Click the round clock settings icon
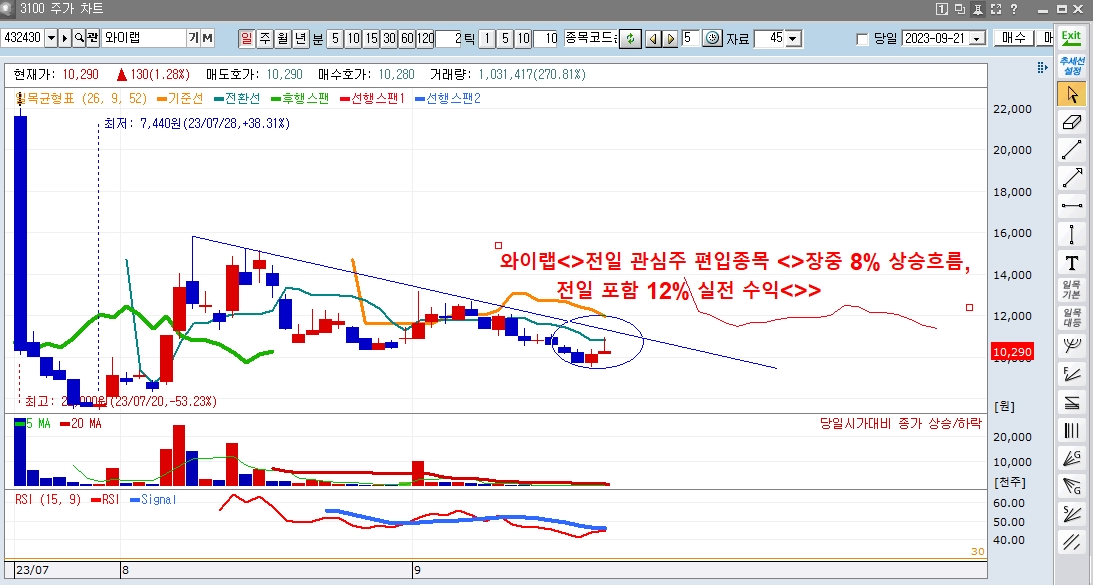The height and width of the screenshot is (585, 1093). pos(712,38)
